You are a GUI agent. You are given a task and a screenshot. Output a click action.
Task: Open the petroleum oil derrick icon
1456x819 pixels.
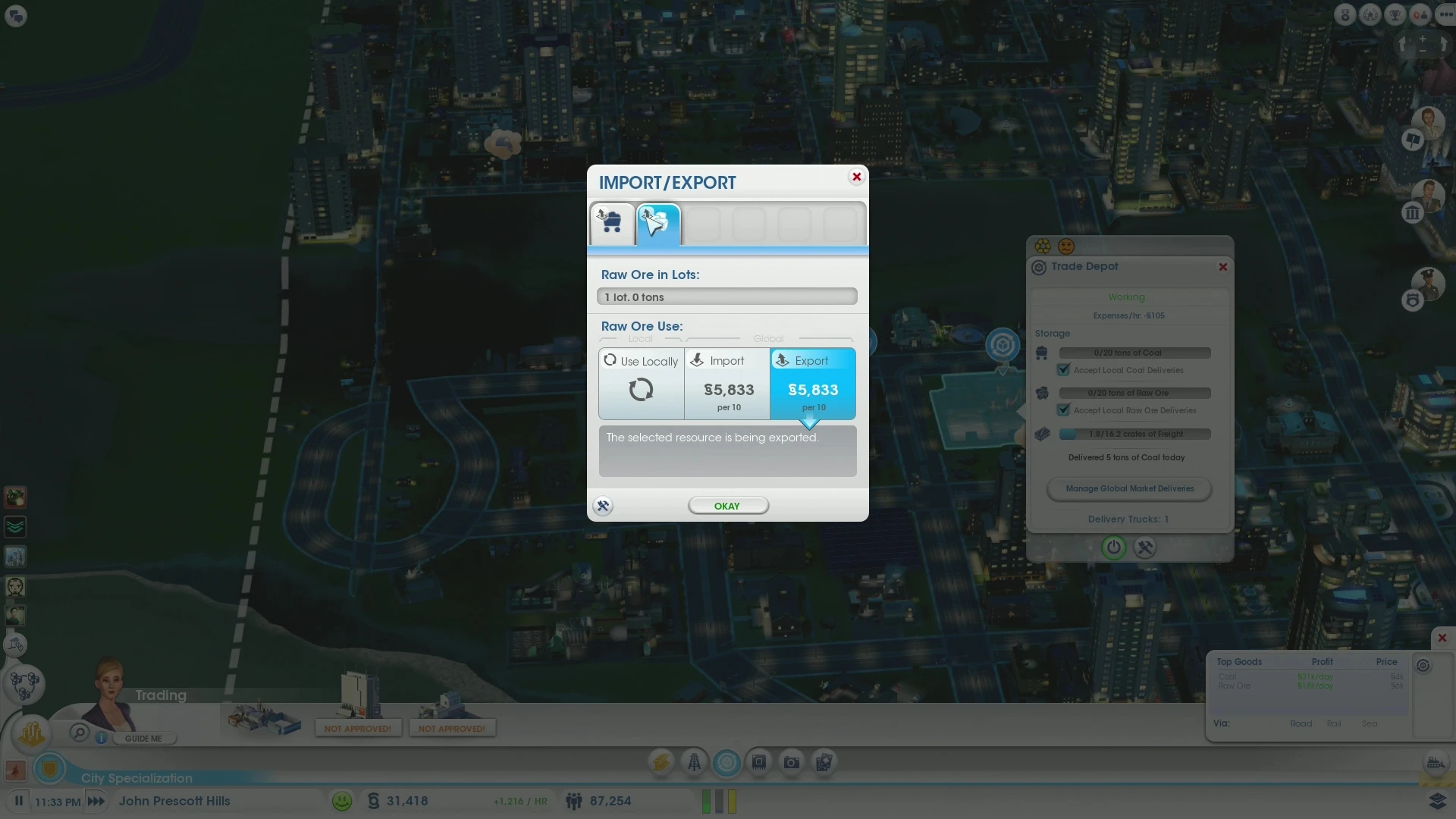[x=694, y=762]
